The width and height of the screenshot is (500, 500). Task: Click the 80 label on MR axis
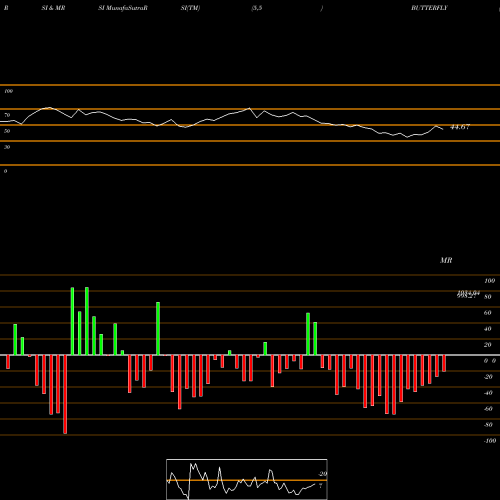pos(488,297)
